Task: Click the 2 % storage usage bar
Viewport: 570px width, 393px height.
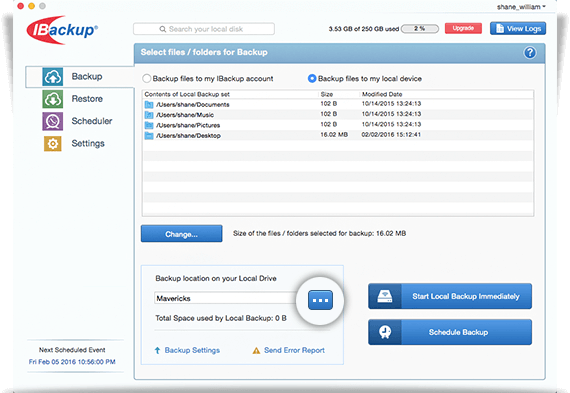Action: [x=420, y=29]
